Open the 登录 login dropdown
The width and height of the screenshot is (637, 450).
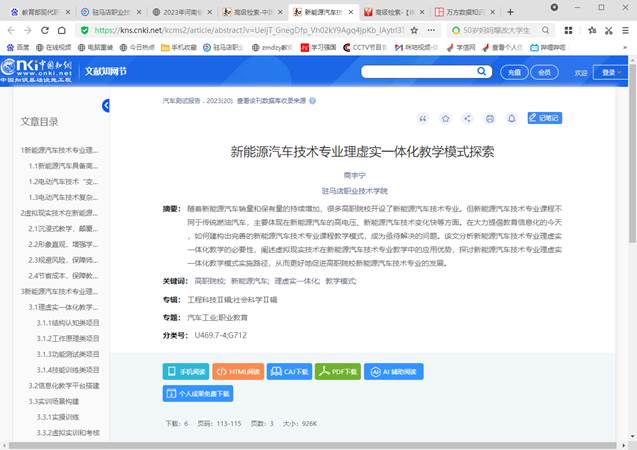[x=611, y=72]
